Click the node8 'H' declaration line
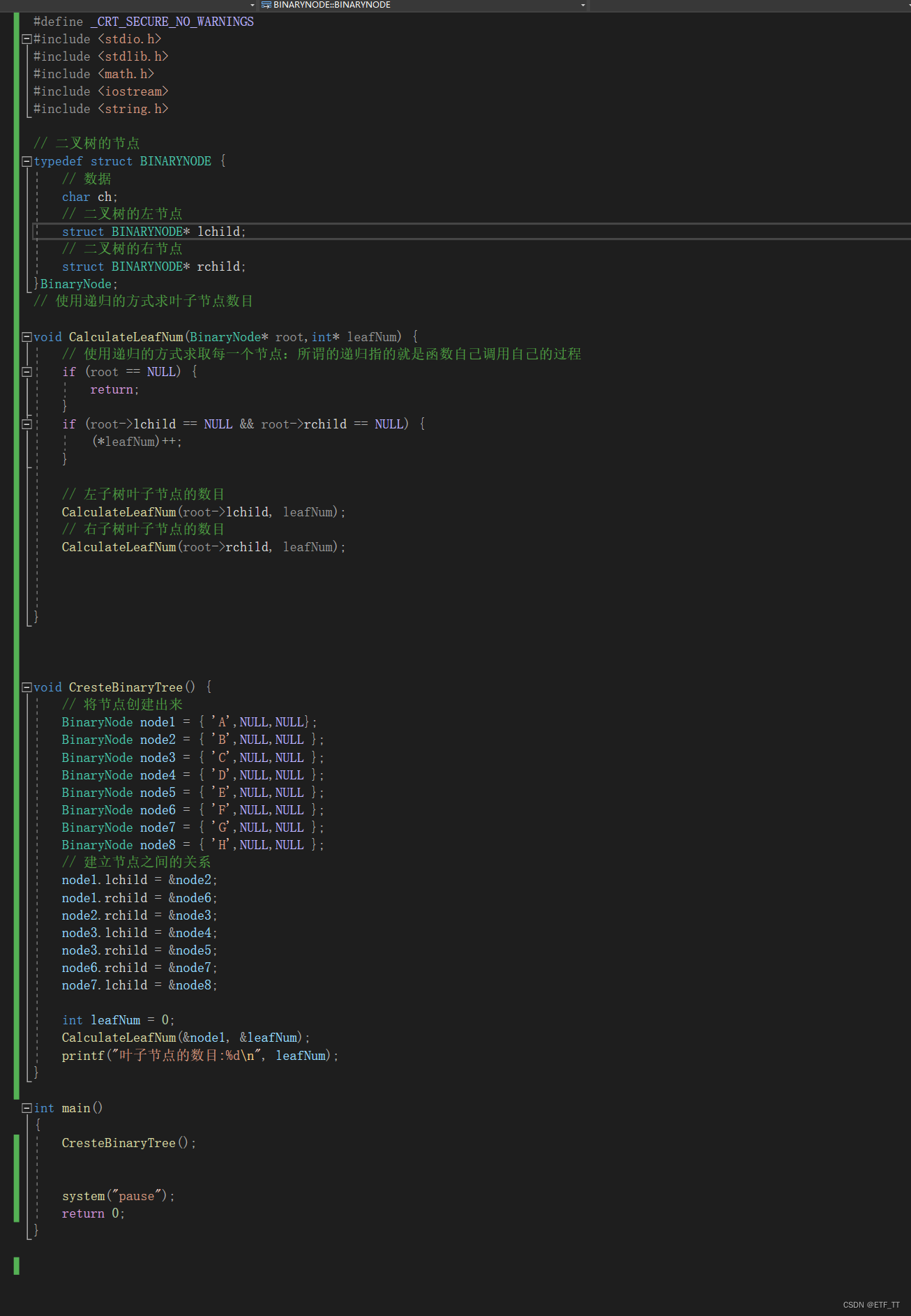 pos(193,845)
